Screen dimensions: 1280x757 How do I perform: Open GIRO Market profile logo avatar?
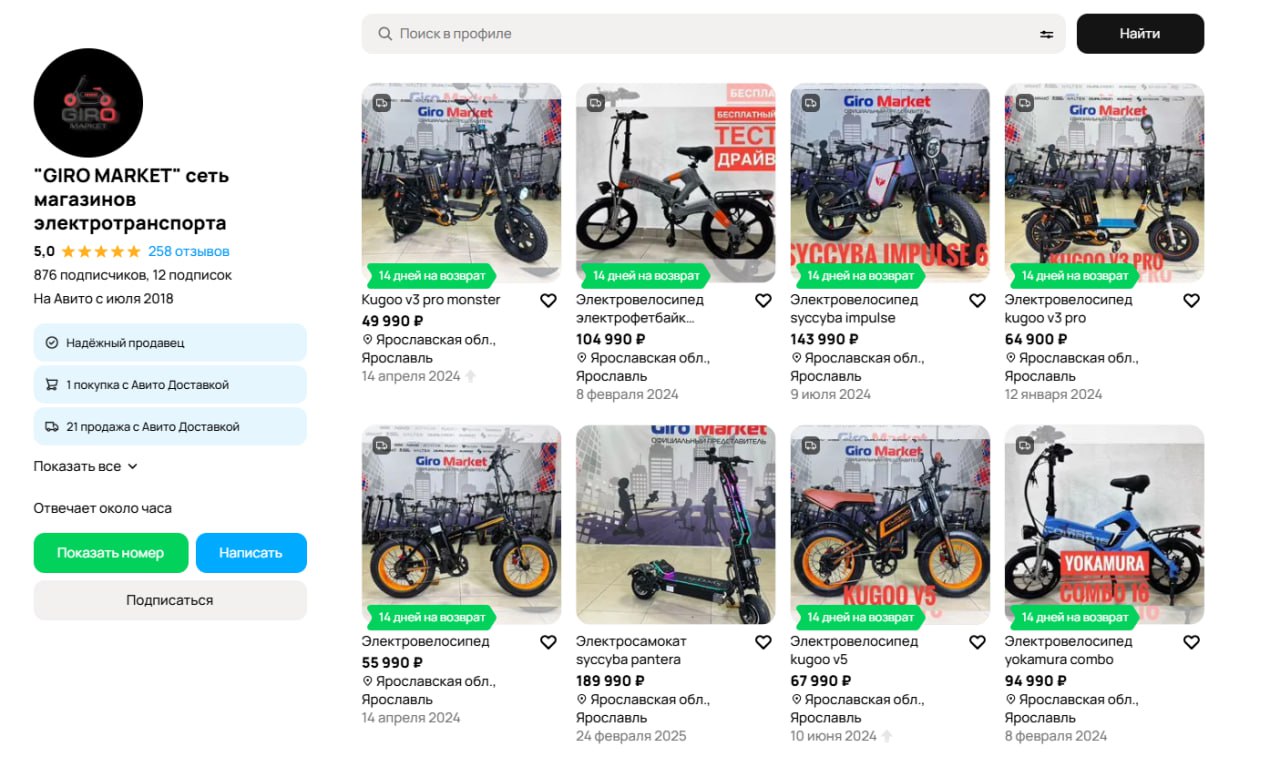click(88, 103)
